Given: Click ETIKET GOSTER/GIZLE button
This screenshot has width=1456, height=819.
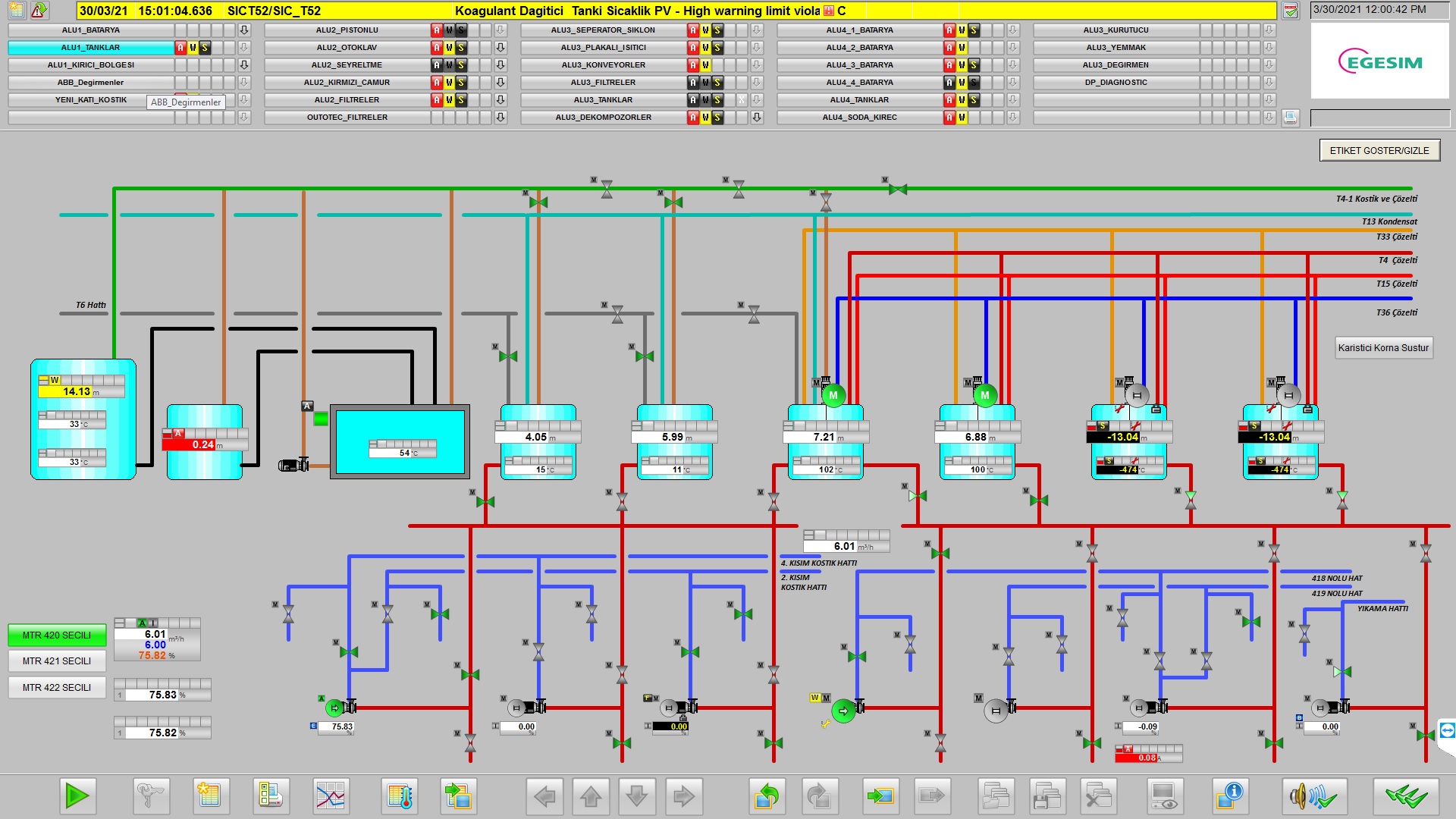Looking at the screenshot, I should click(1379, 150).
